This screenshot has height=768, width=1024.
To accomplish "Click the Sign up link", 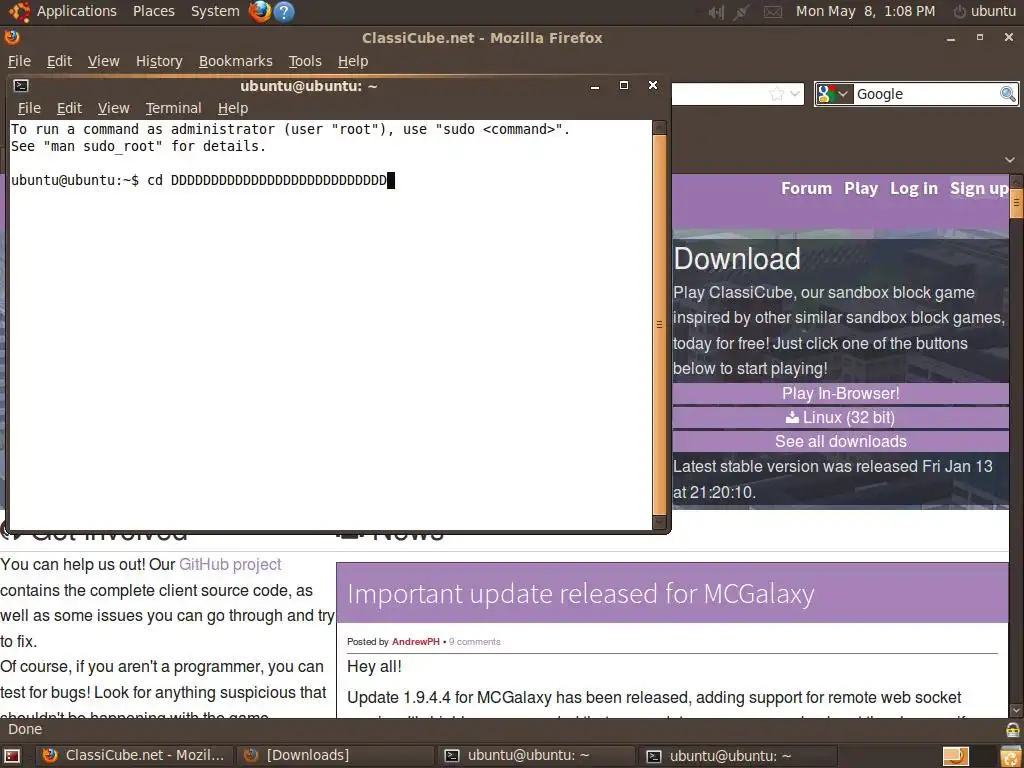I will point(979,189).
